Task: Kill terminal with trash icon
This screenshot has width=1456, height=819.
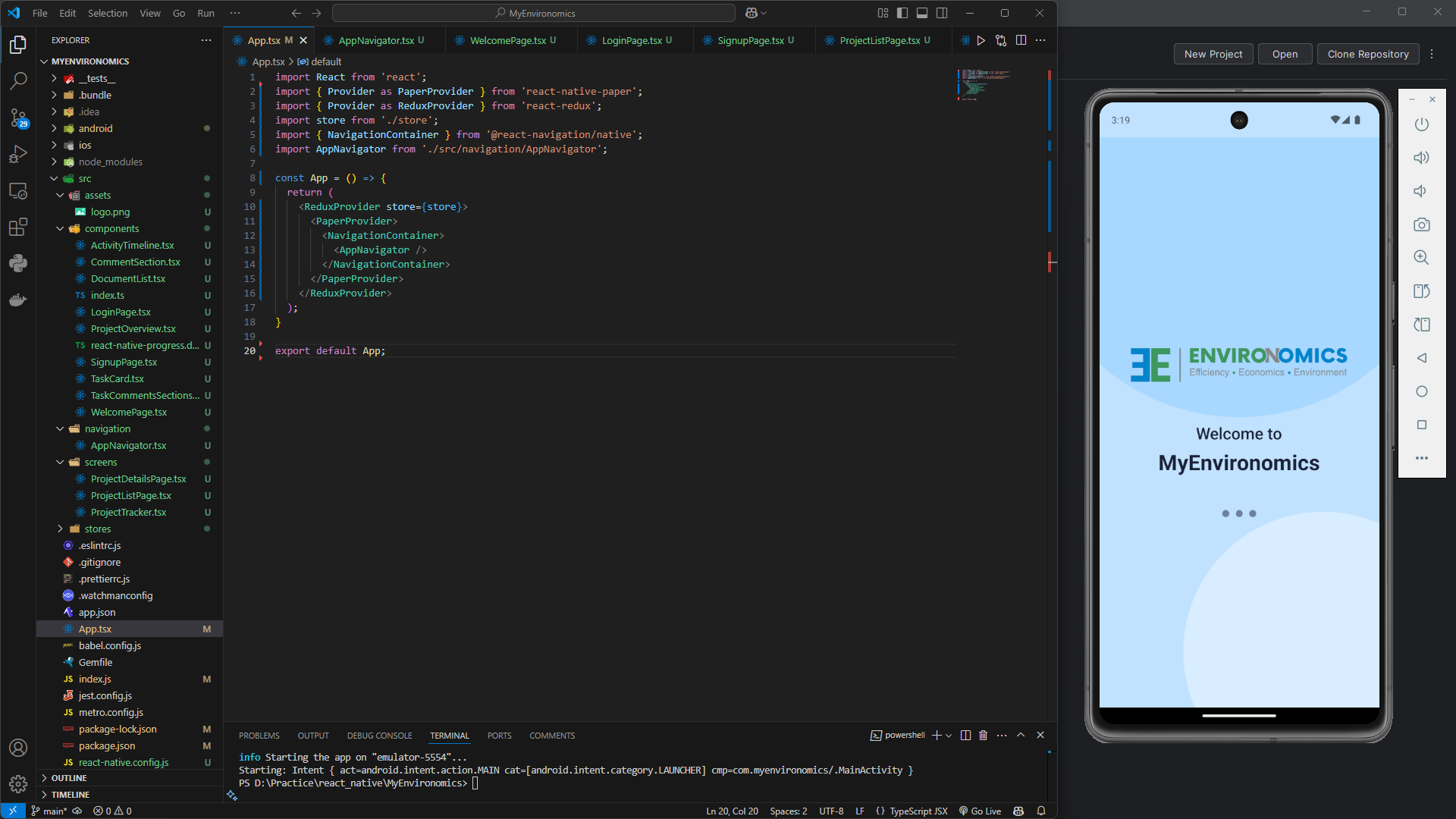Action: [984, 735]
